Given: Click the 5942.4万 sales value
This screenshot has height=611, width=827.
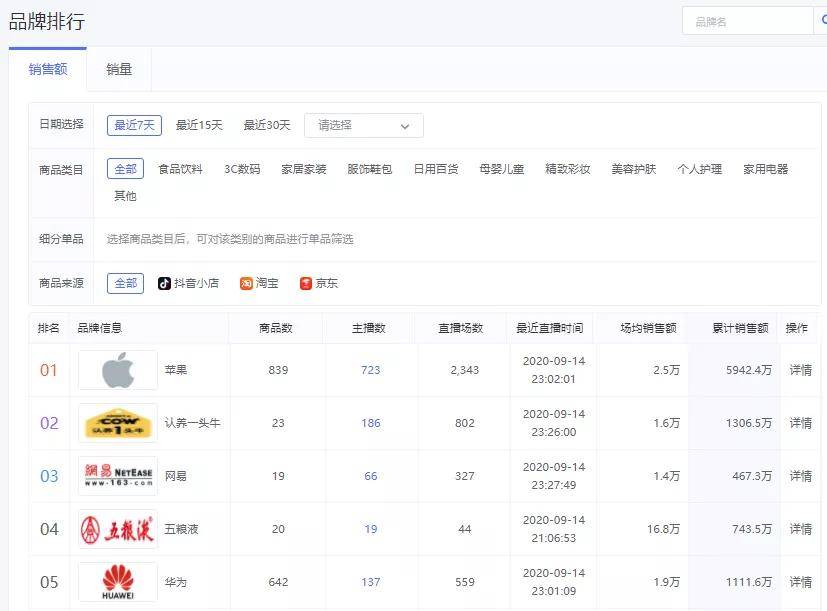Looking at the screenshot, I should (x=748, y=370).
